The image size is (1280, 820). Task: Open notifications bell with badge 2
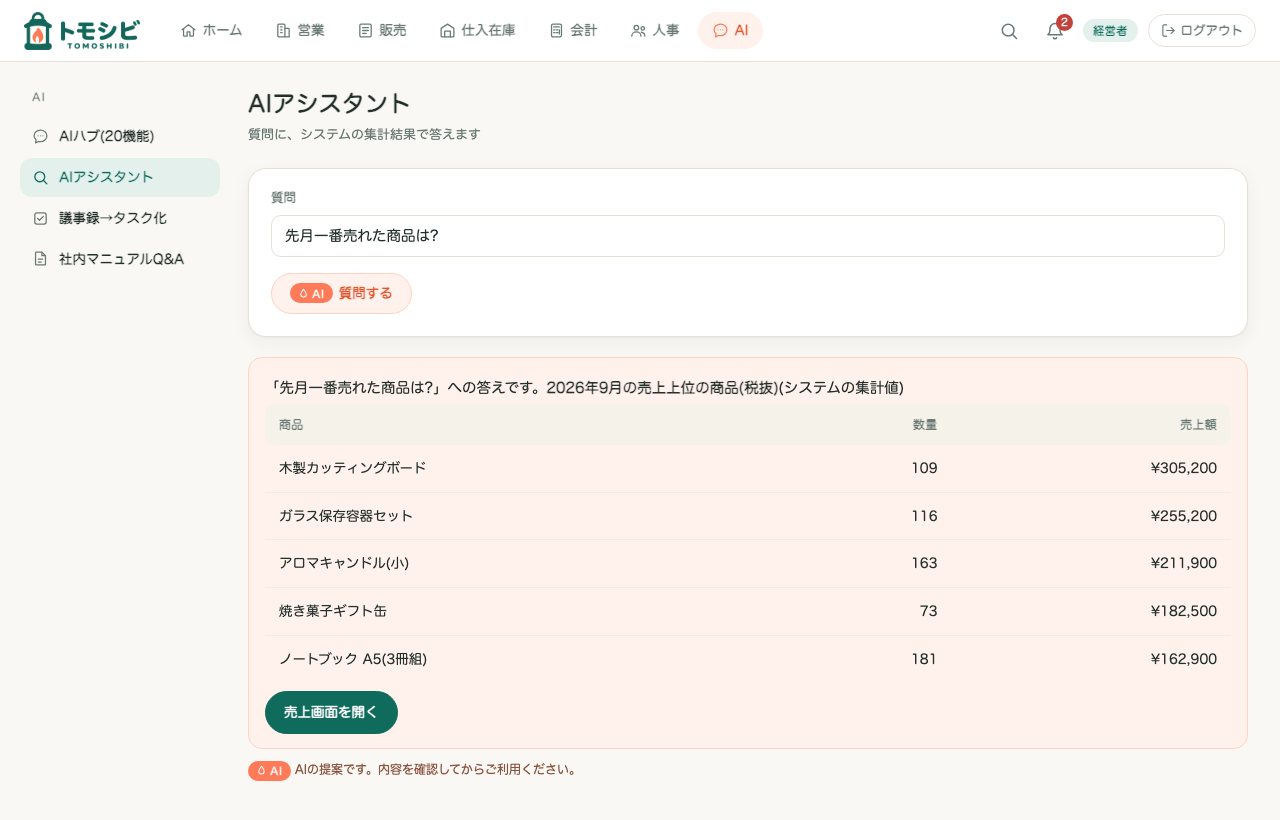[x=1055, y=31]
